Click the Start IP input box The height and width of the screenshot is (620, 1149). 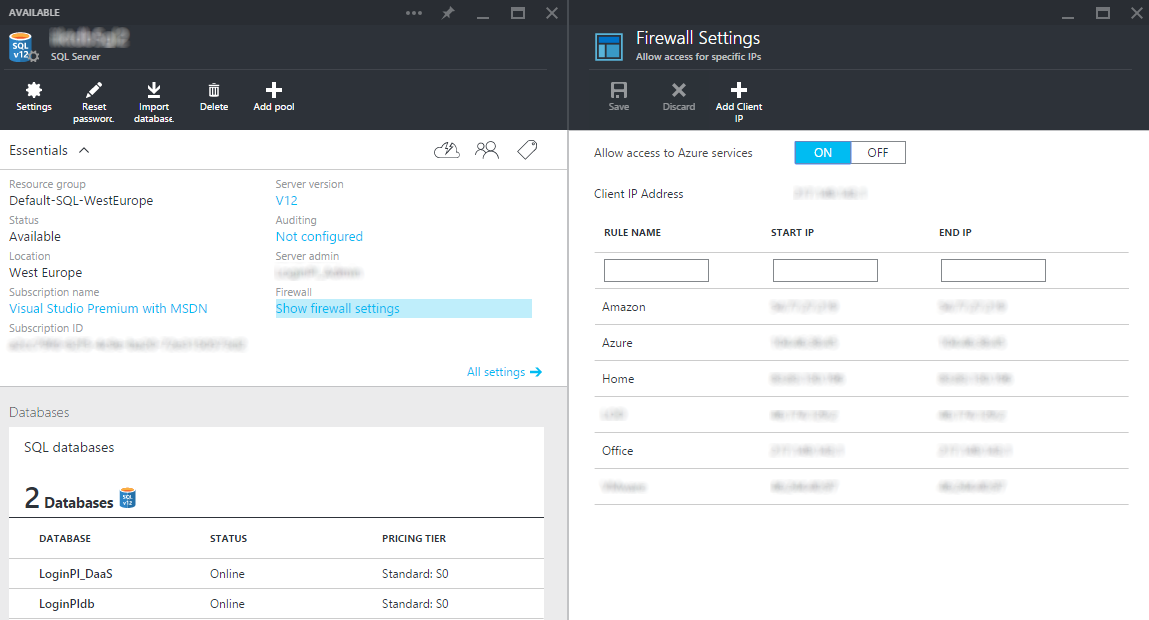pos(825,270)
